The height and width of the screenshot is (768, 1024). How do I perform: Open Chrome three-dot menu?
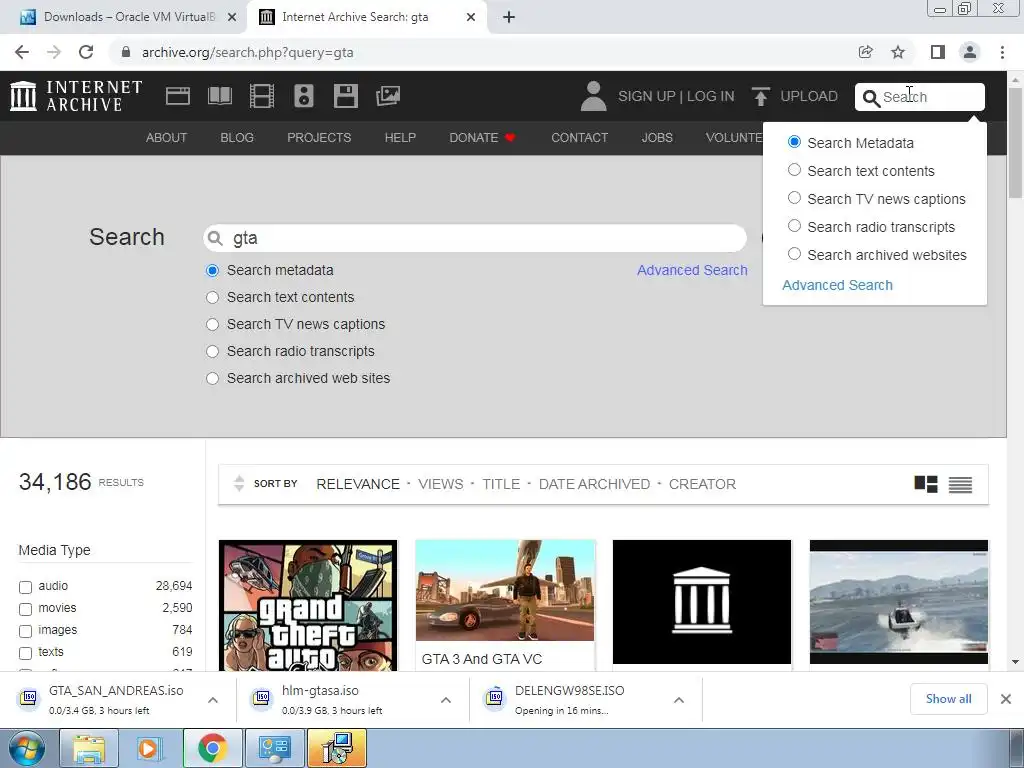click(1002, 52)
